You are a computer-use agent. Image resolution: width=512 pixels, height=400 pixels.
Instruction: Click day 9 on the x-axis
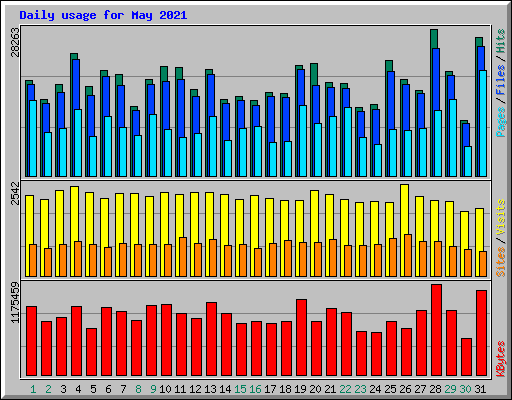click(x=153, y=389)
